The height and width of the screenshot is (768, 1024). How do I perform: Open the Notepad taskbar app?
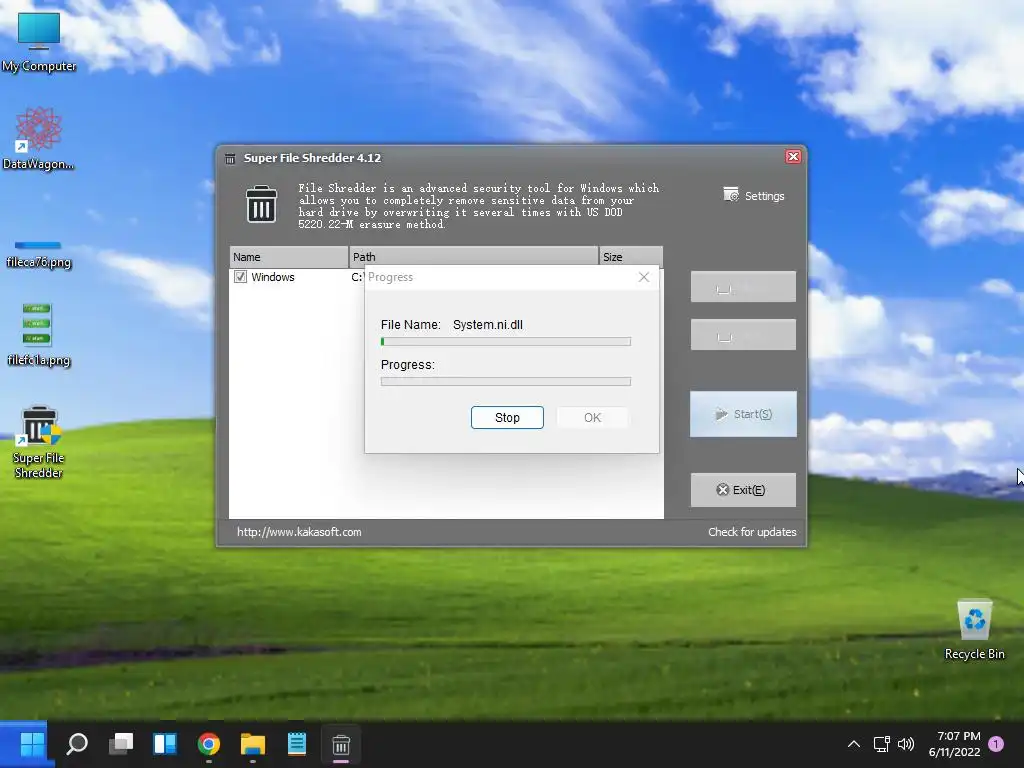pos(296,744)
